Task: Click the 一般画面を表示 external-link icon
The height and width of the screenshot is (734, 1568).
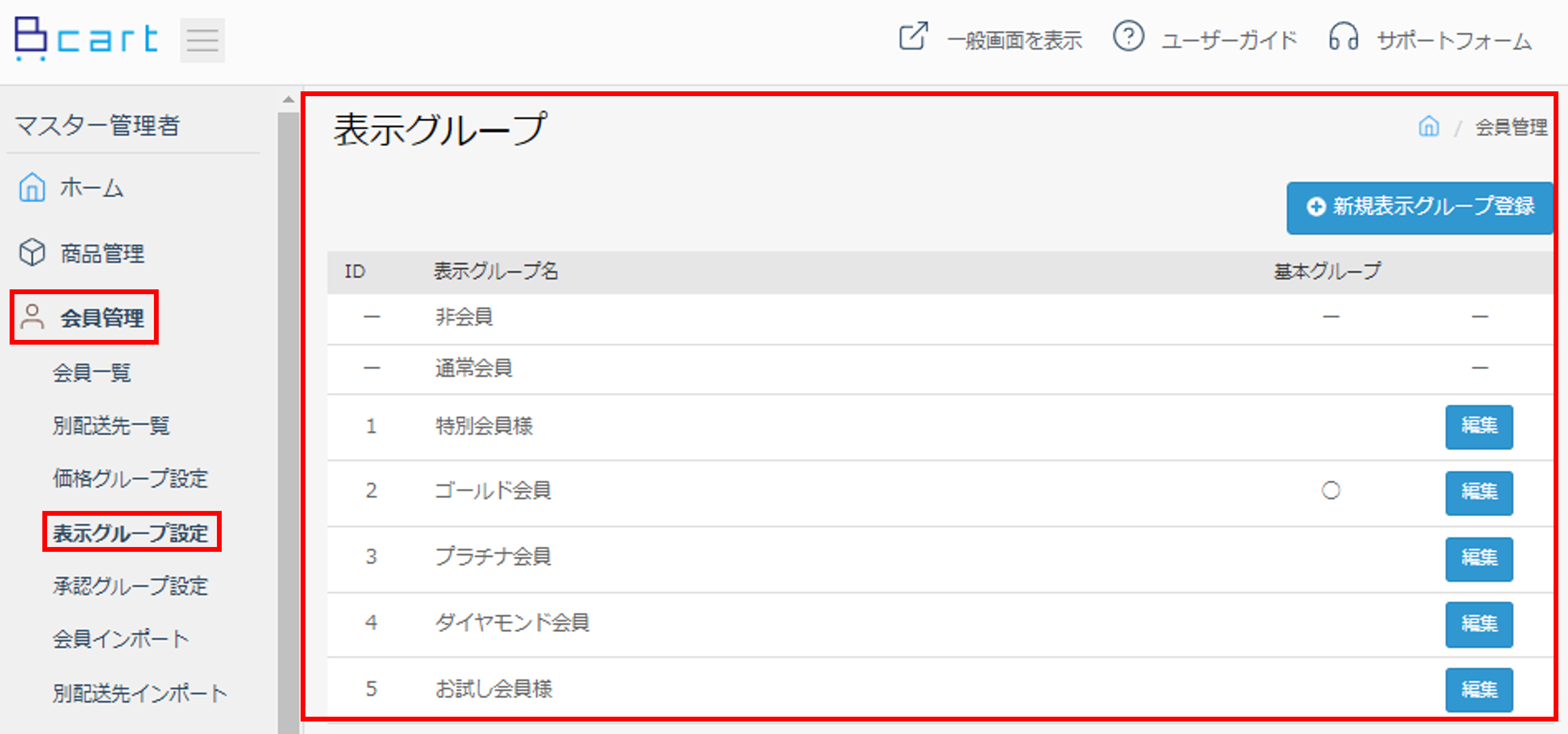Action: (x=913, y=37)
